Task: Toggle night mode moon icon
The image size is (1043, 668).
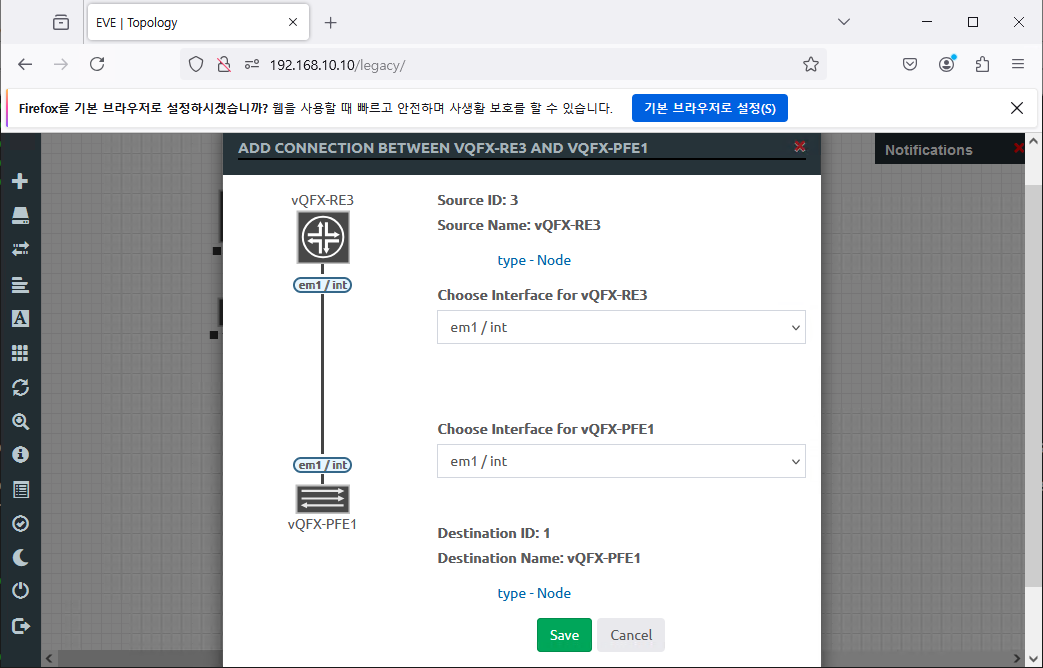Action: (x=20, y=558)
